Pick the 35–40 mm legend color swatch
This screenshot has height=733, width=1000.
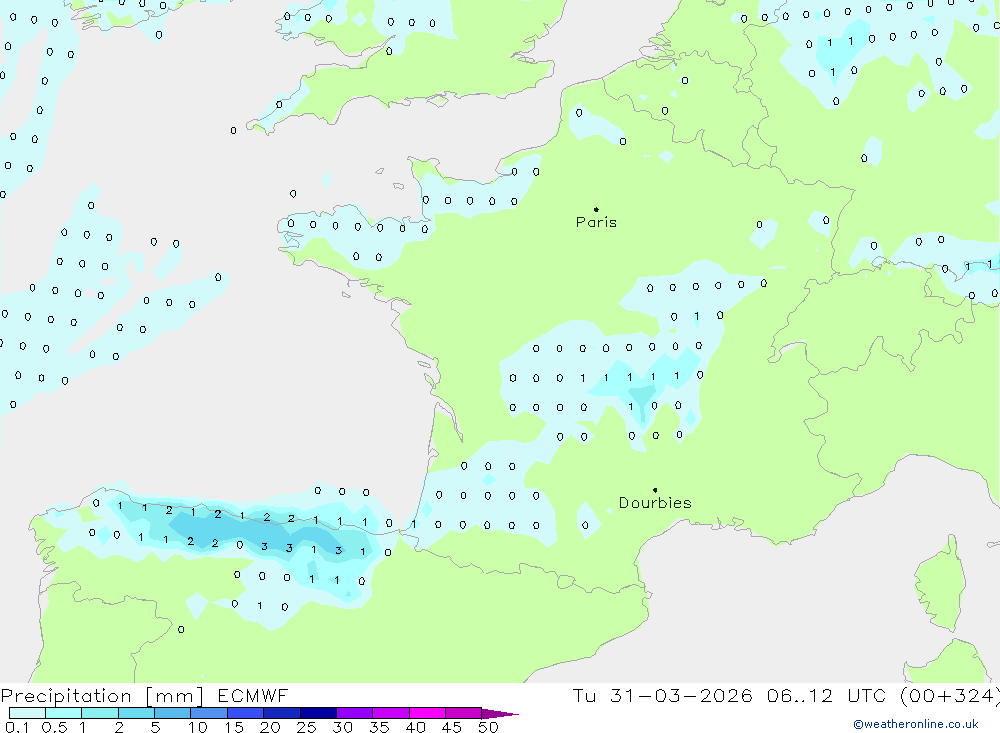tap(391, 713)
